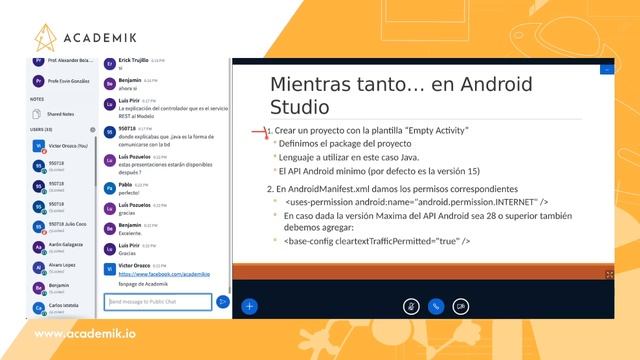The height and width of the screenshot is (360, 640).
Task: Click the blue phone audio button
Action: pos(436,307)
